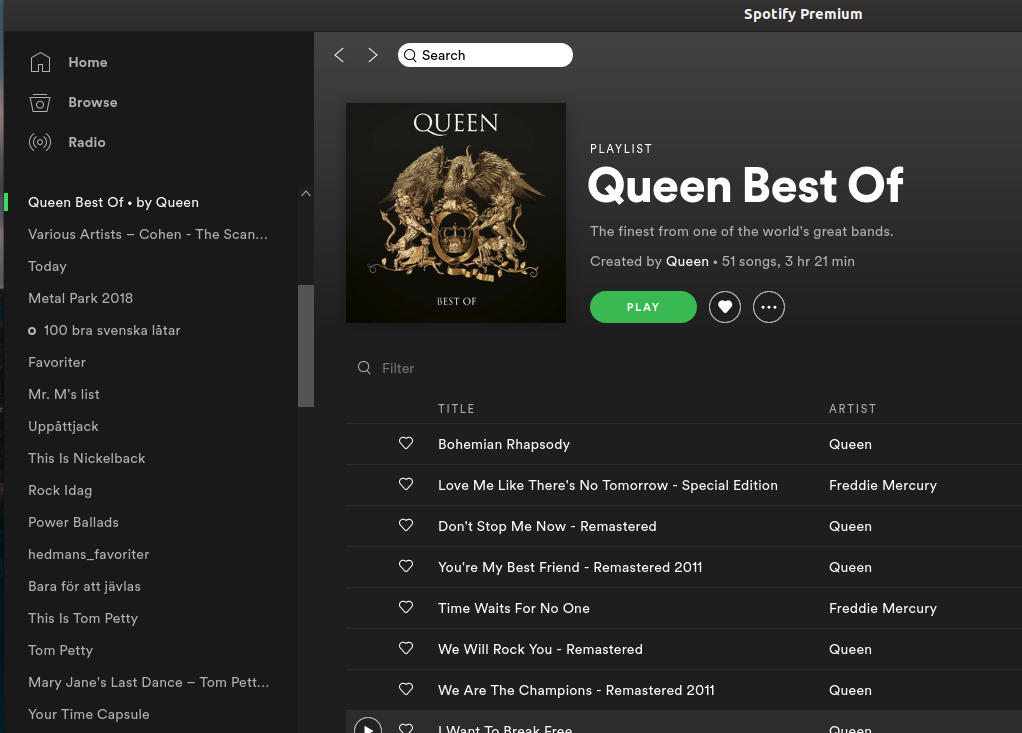Click the sidebar playlist scrollbar thumb
The height and width of the screenshot is (733, 1022).
(306, 346)
